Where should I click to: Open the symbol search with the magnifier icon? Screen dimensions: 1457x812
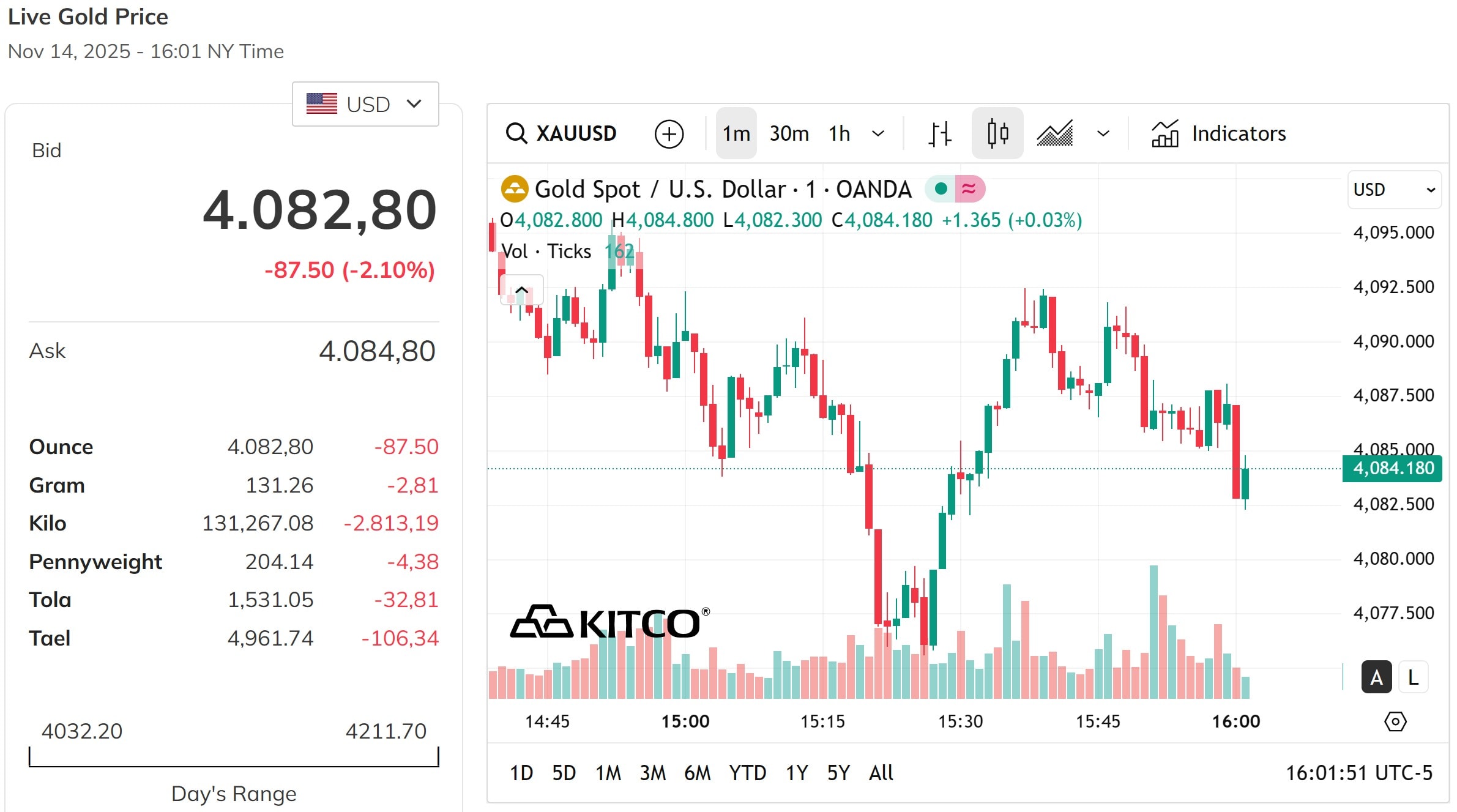tap(517, 133)
